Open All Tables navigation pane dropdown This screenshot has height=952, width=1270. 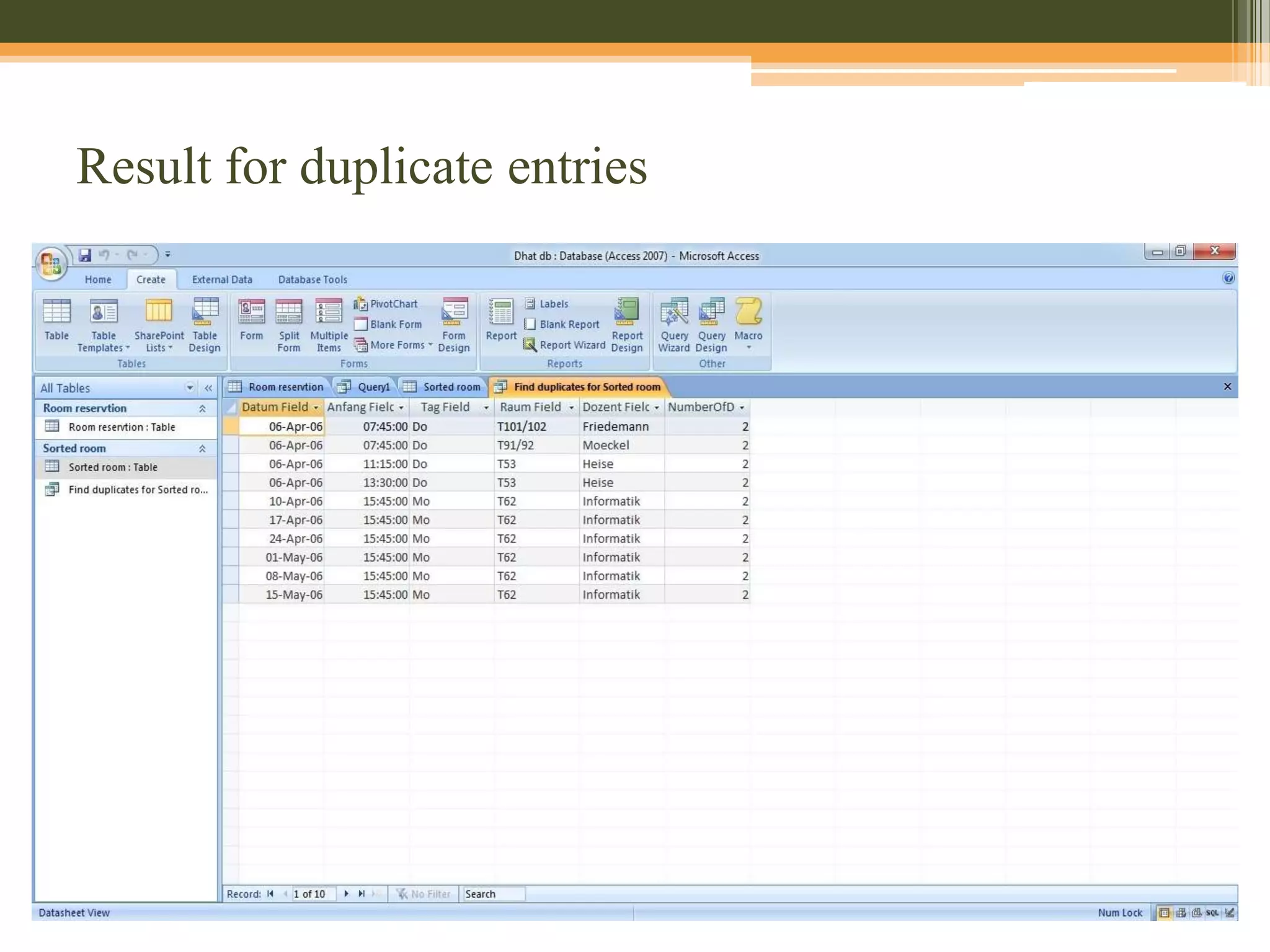pos(190,388)
